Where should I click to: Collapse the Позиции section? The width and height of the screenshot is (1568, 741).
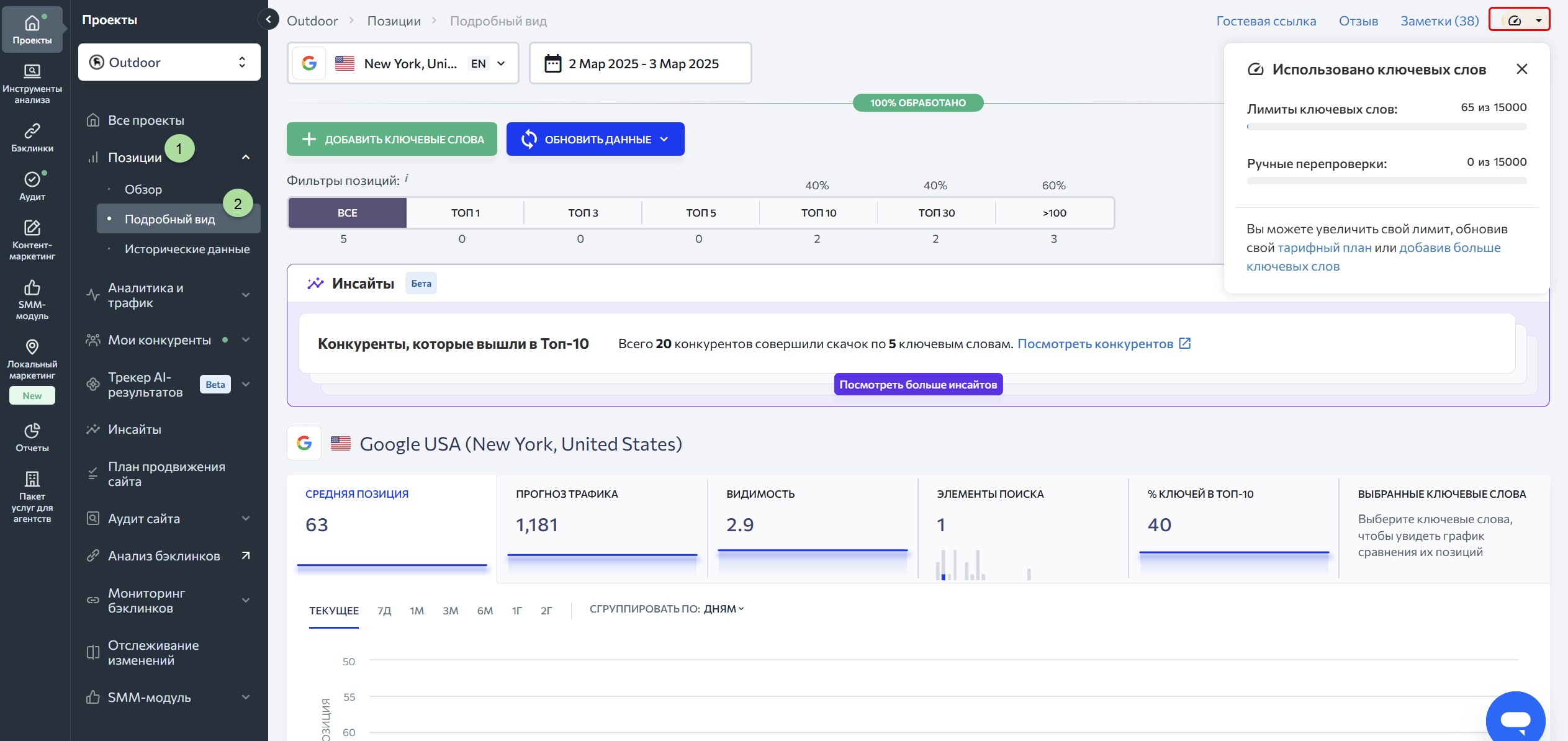pyautogui.click(x=246, y=157)
